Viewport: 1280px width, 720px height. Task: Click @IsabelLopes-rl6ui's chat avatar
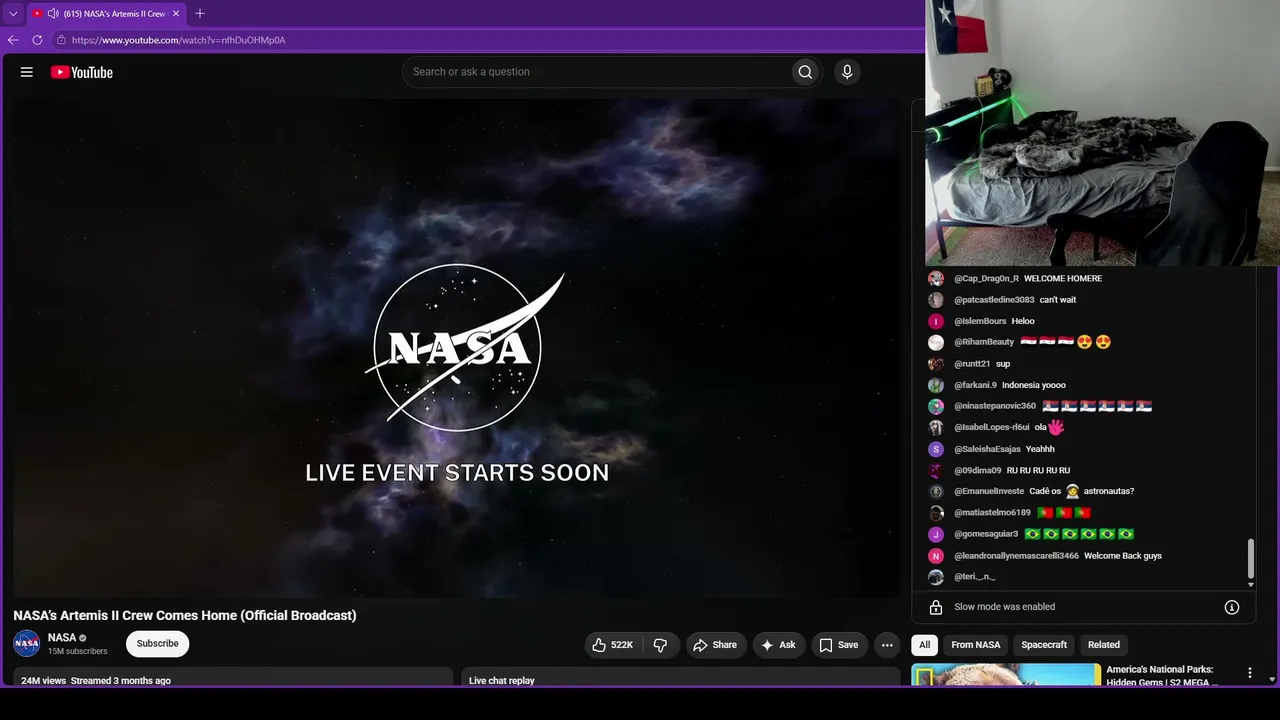936,427
